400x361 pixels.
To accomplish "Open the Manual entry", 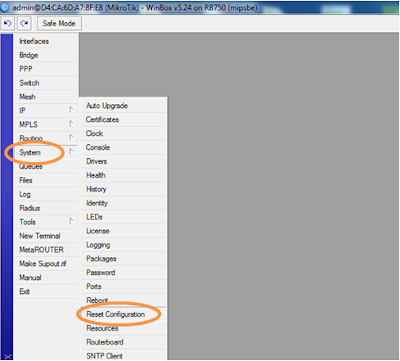I will point(46,278).
